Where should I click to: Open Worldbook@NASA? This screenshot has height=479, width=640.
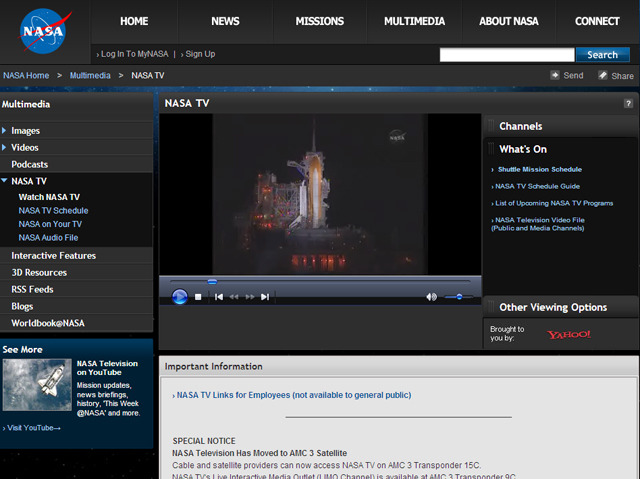[48, 323]
